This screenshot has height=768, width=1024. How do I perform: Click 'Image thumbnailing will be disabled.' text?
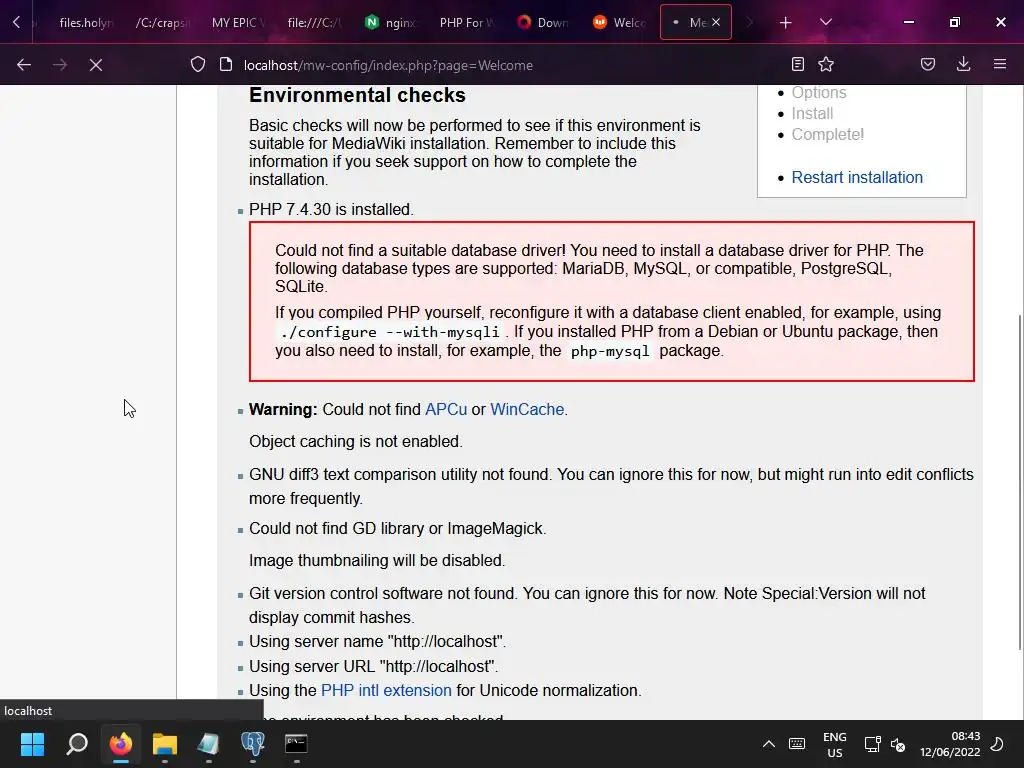point(377,560)
